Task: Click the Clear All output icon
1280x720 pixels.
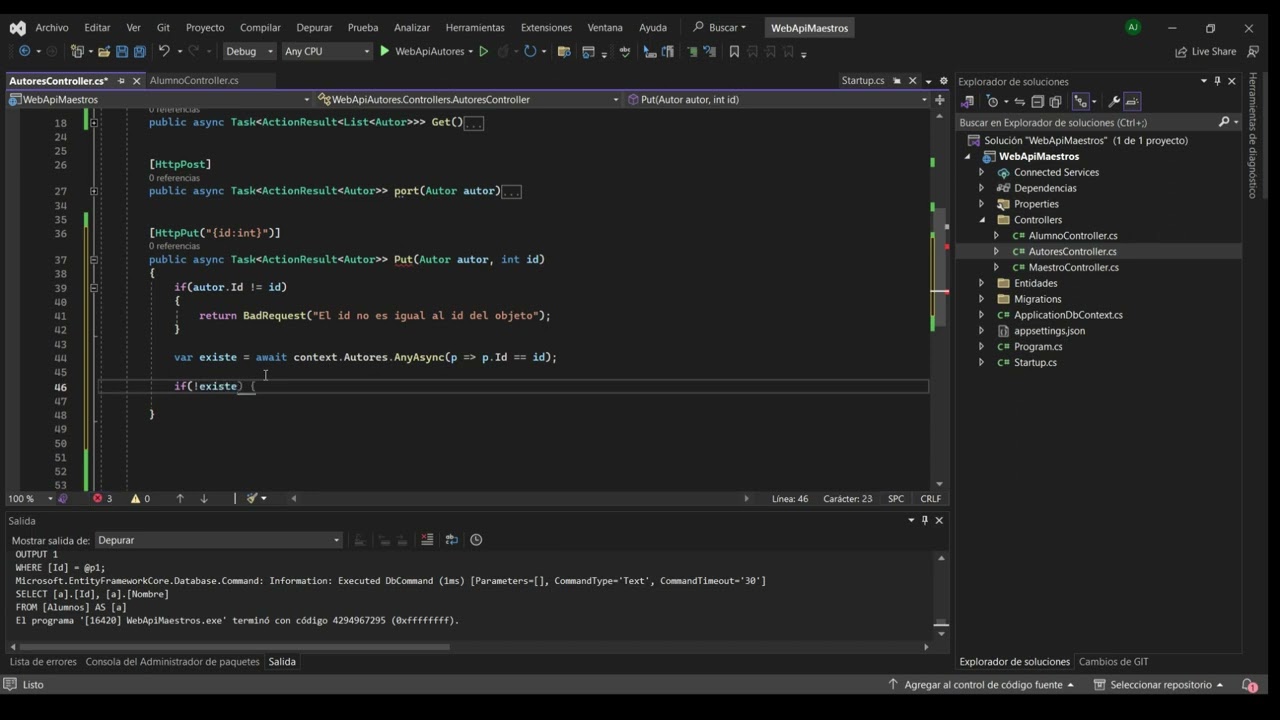Action: (x=427, y=540)
